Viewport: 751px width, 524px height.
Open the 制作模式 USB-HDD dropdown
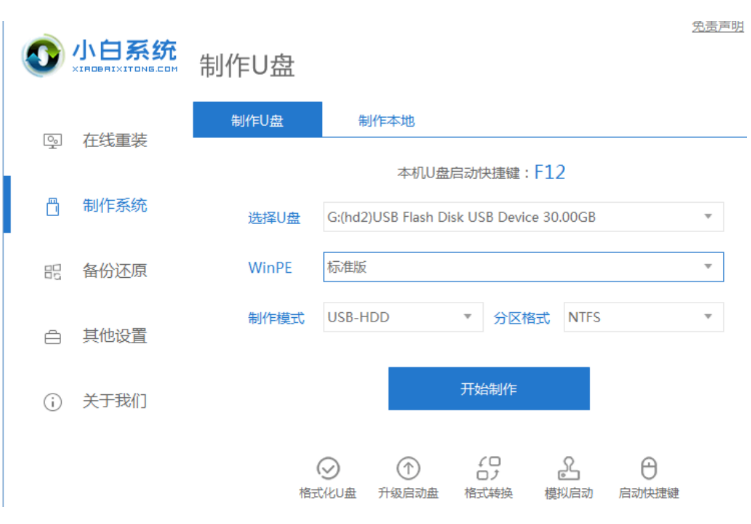[x=403, y=317]
